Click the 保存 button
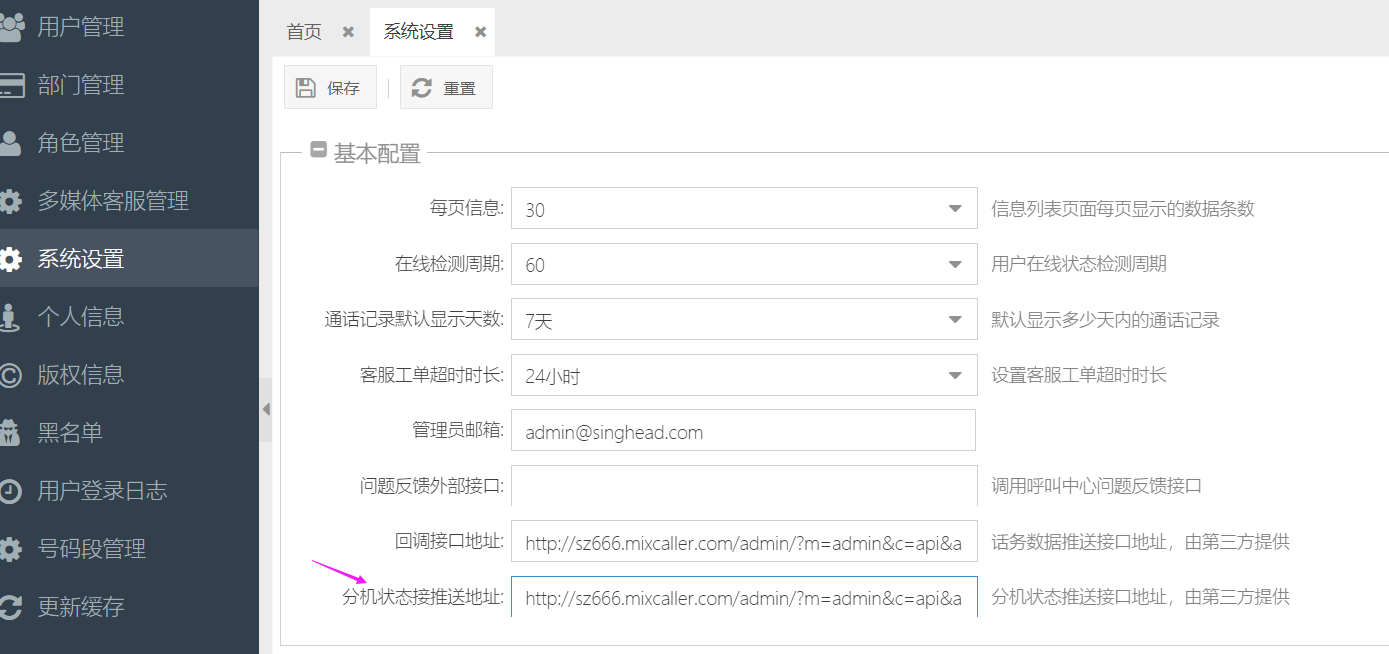Image resolution: width=1389 pixels, height=654 pixels. (x=330, y=88)
